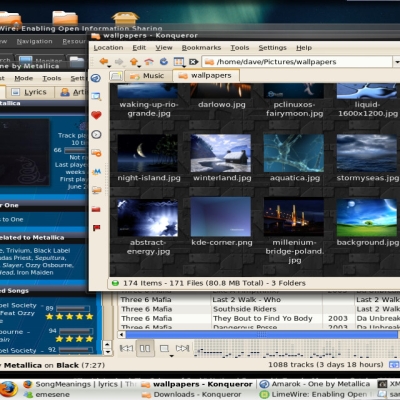Launch Firefox from the taskbar
This screenshot has height=400, width=400.
coord(9,389)
